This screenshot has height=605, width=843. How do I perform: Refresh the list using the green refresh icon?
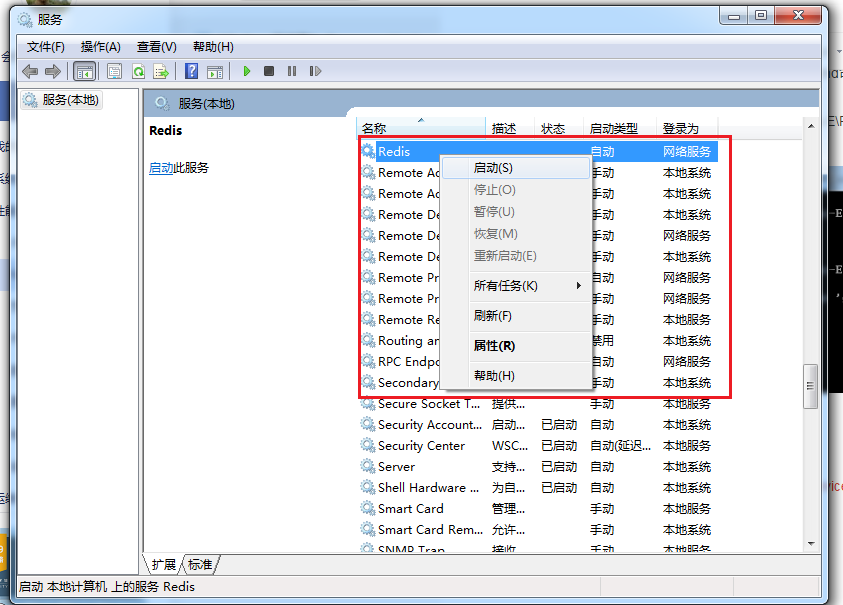click(x=138, y=71)
